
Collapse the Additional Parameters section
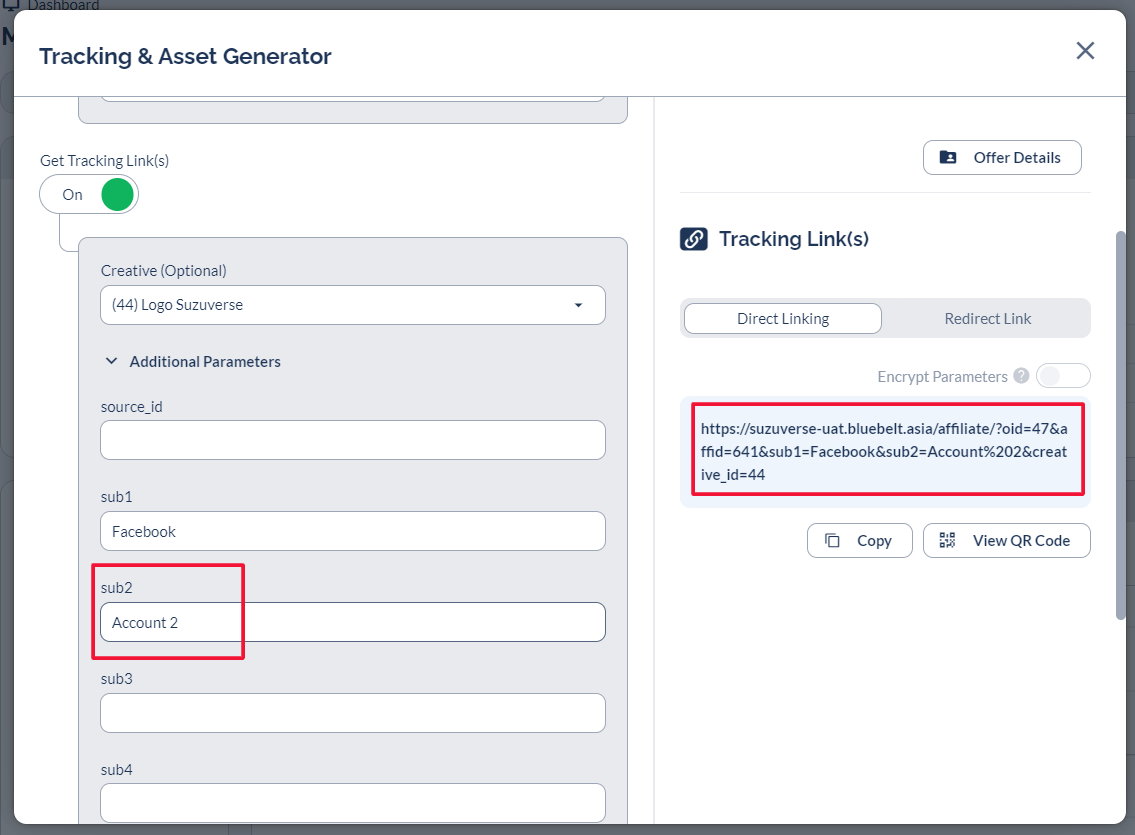(112, 362)
